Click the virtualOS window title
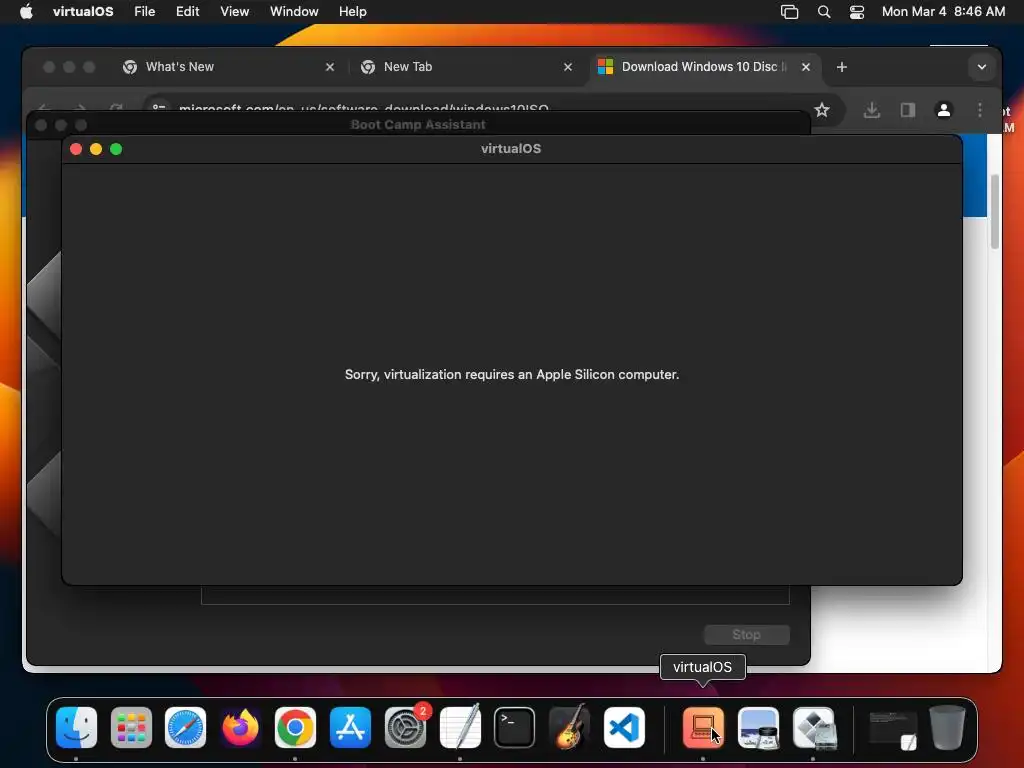The height and width of the screenshot is (768, 1024). pos(511,149)
